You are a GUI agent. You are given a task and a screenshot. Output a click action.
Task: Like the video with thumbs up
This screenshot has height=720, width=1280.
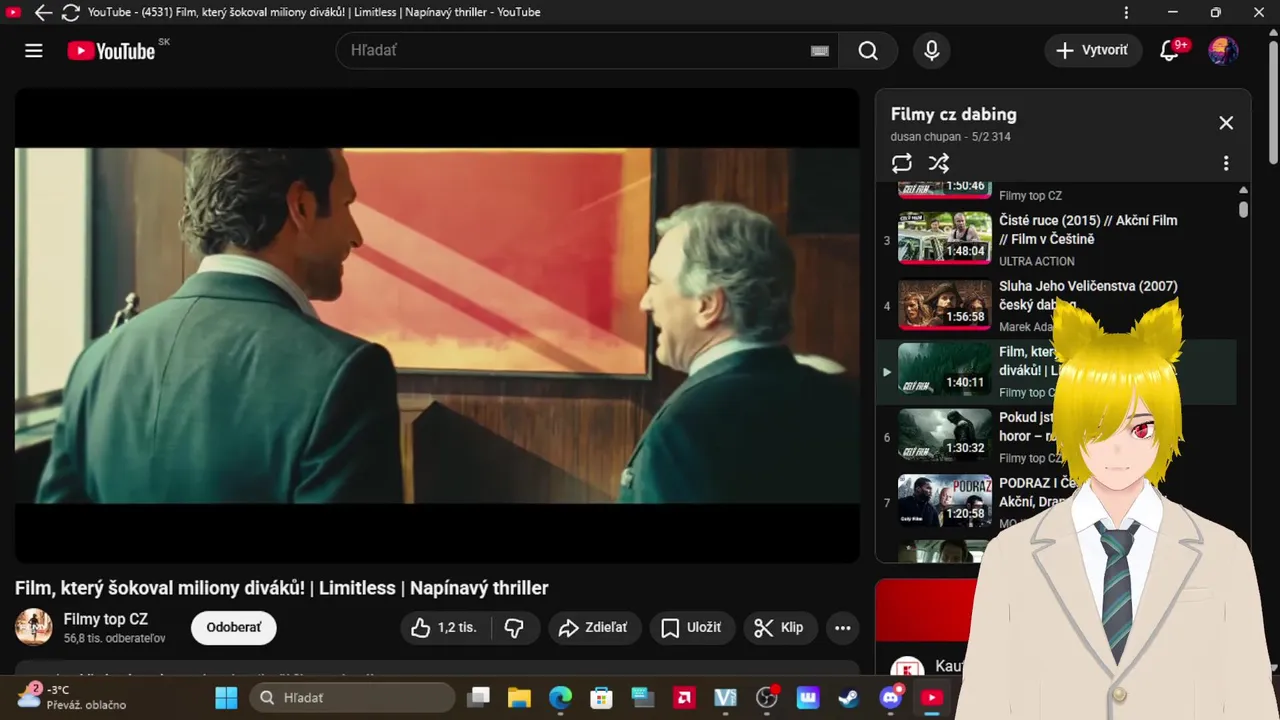(x=420, y=628)
